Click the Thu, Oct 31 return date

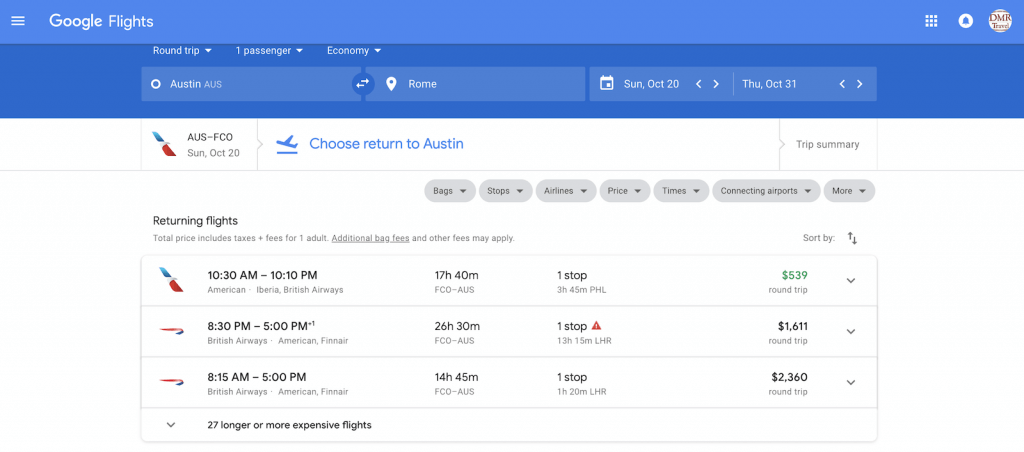coord(769,84)
